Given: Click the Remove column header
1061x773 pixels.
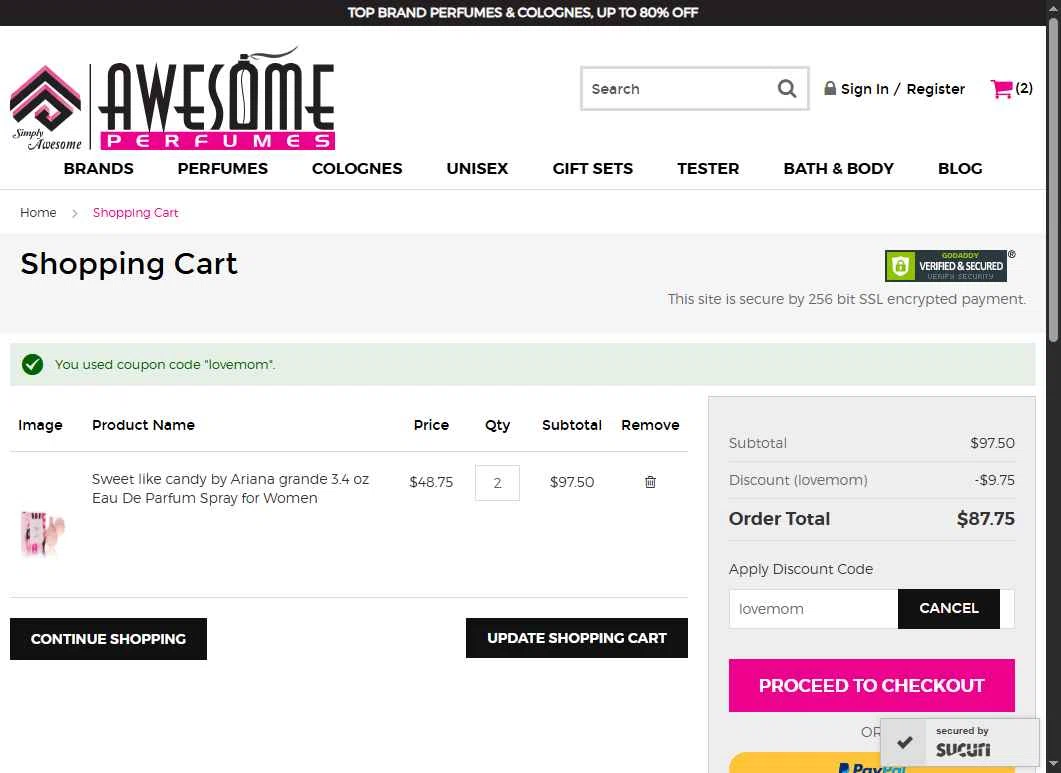Looking at the screenshot, I should click(650, 425).
